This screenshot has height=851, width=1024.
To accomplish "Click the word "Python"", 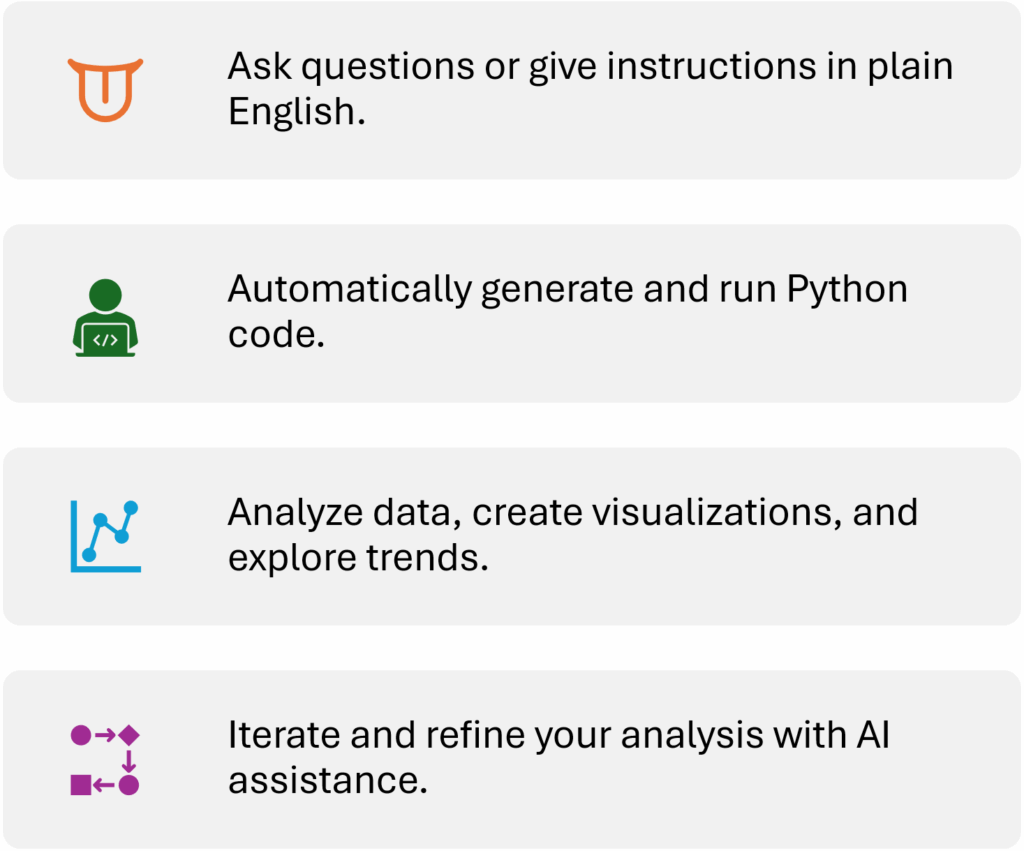I will tap(847, 289).
